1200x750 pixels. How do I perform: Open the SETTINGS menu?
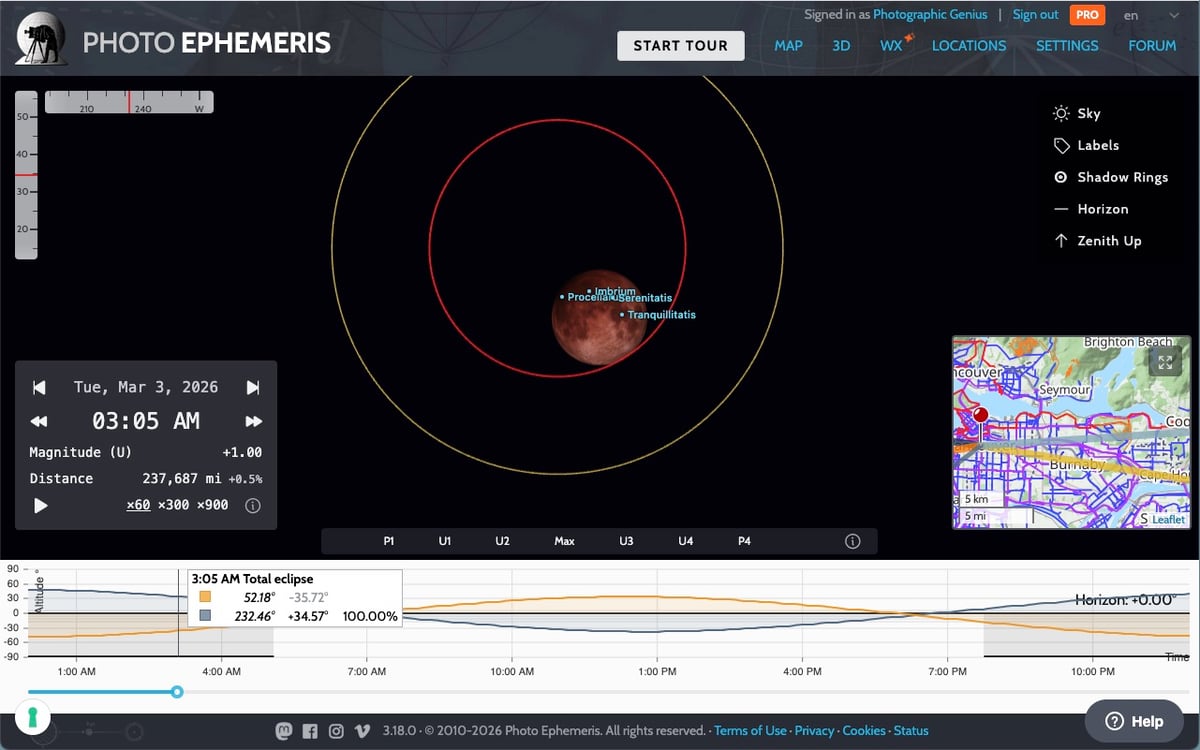click(1067, 45)
